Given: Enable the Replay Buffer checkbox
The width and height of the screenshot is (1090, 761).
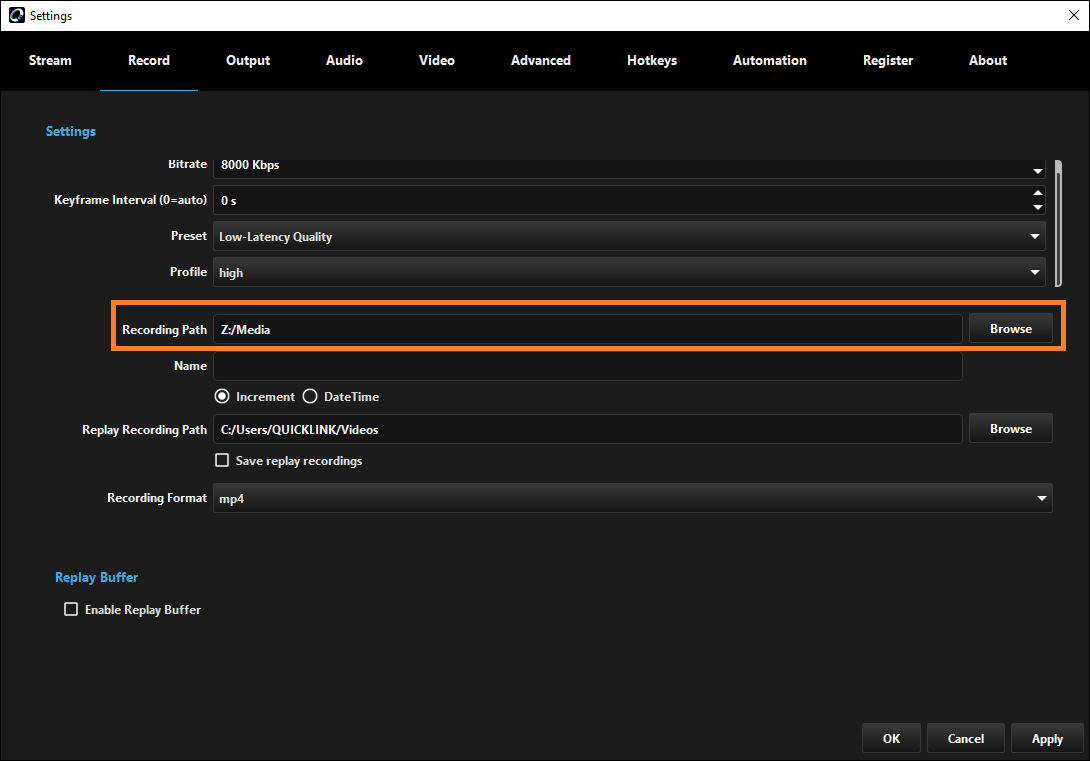Looking at the screenshot, I should (x=71, y=609).
